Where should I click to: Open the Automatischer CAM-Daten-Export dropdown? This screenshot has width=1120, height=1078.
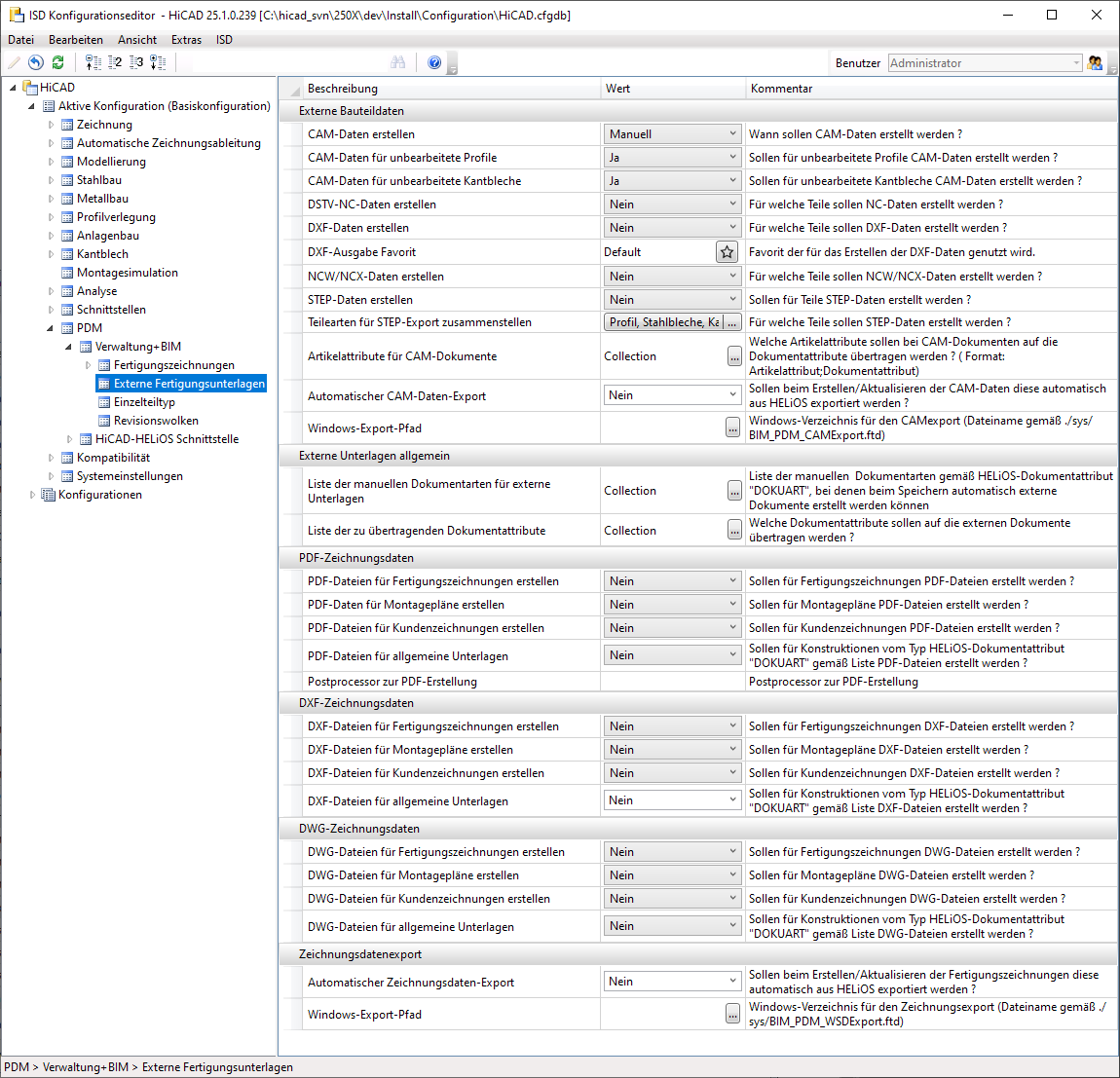672,395
